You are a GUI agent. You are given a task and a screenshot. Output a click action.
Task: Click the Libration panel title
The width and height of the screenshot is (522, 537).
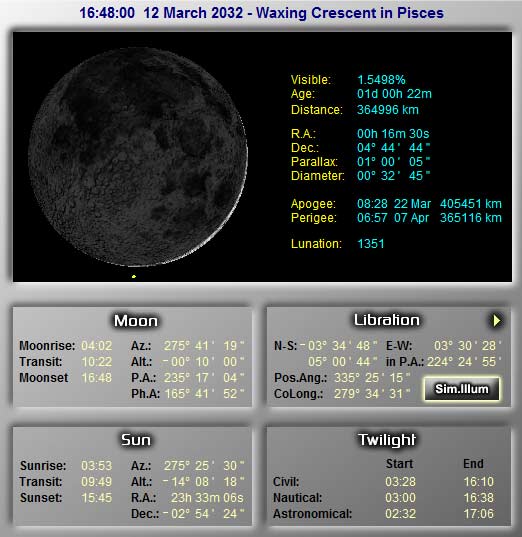[x=387, y=320]
